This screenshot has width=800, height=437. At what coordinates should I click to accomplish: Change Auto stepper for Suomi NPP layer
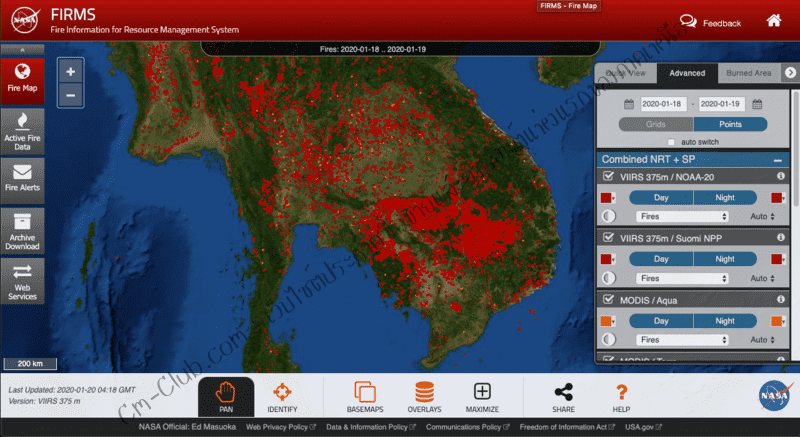(x=763, y=278)
